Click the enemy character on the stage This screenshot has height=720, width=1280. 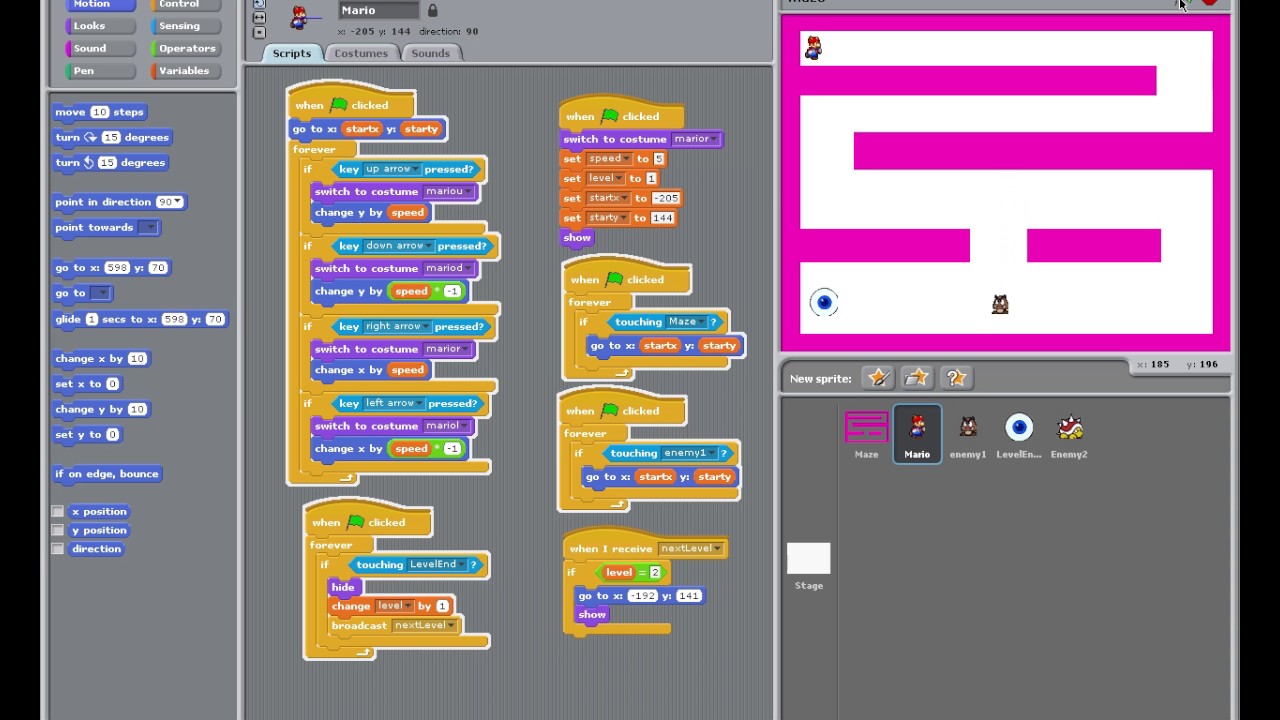pyautogui.click(x=1000, y=304)
